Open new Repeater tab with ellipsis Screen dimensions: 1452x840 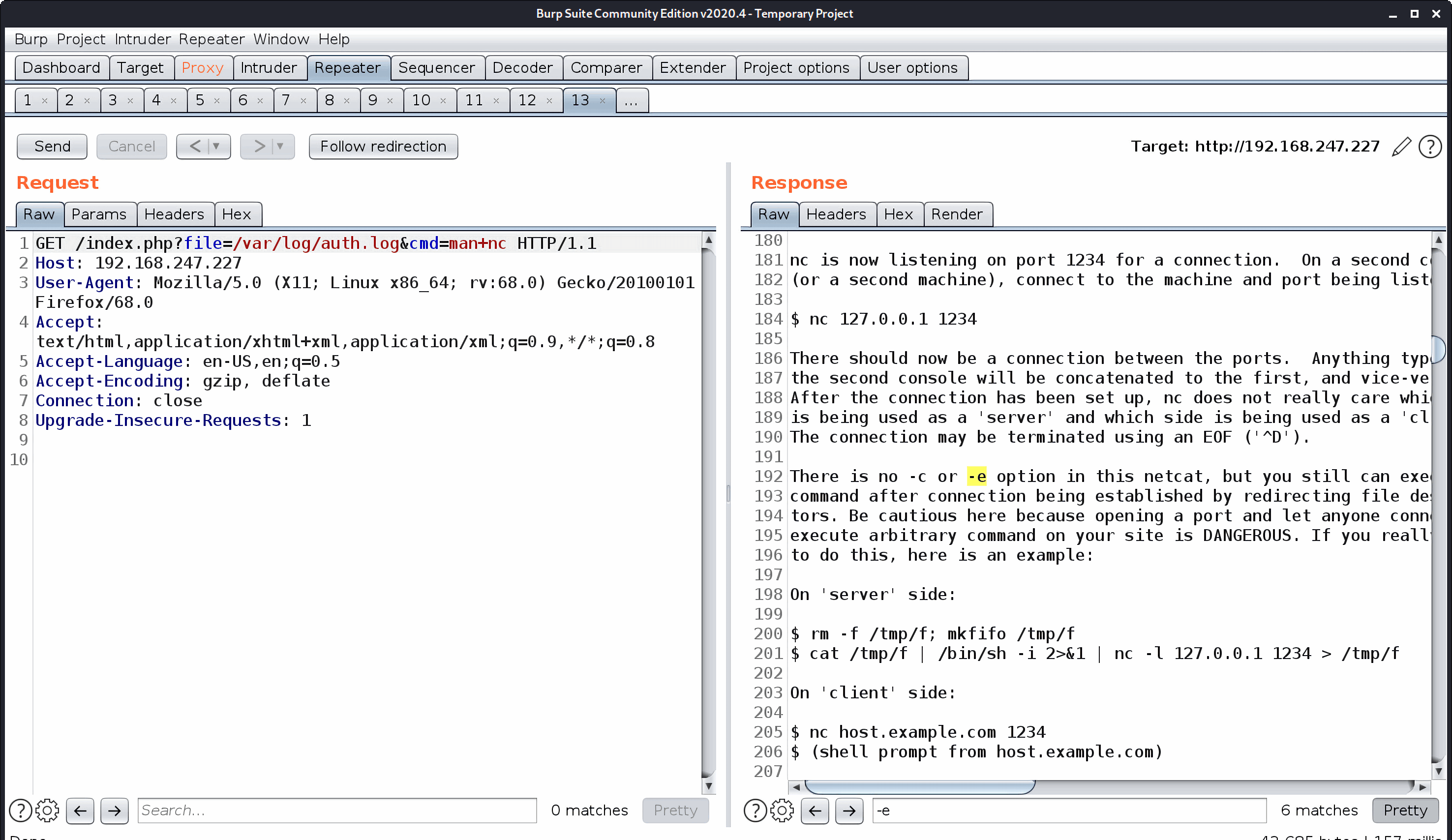click(632, 101)
